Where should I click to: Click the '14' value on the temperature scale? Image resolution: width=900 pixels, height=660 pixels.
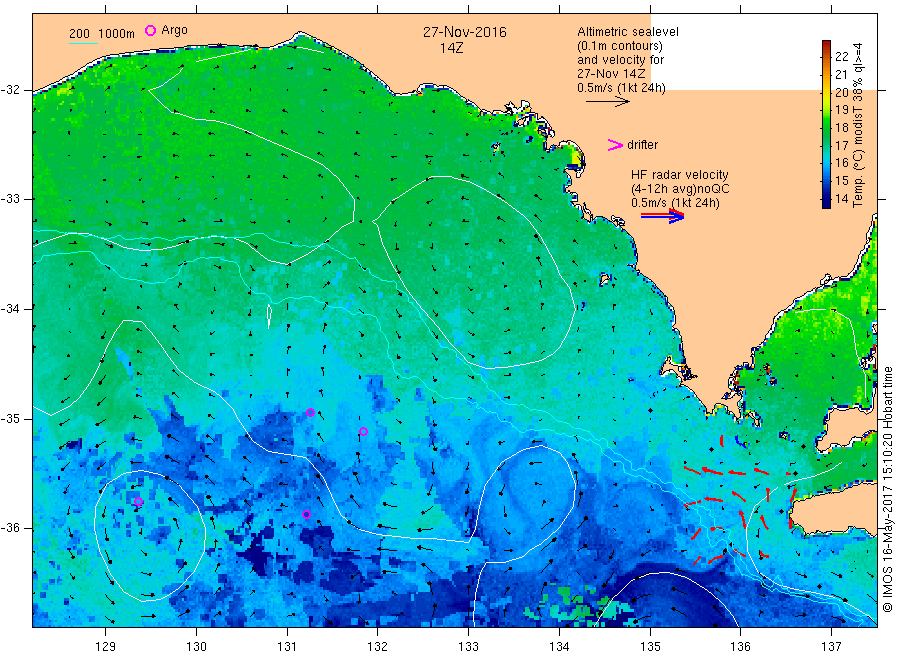[x=841, y=199]
